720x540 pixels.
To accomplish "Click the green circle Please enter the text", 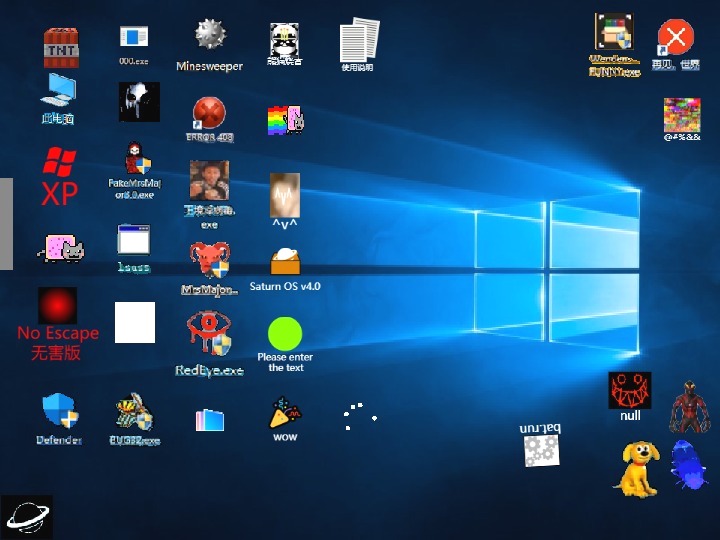I will point(285,334).
